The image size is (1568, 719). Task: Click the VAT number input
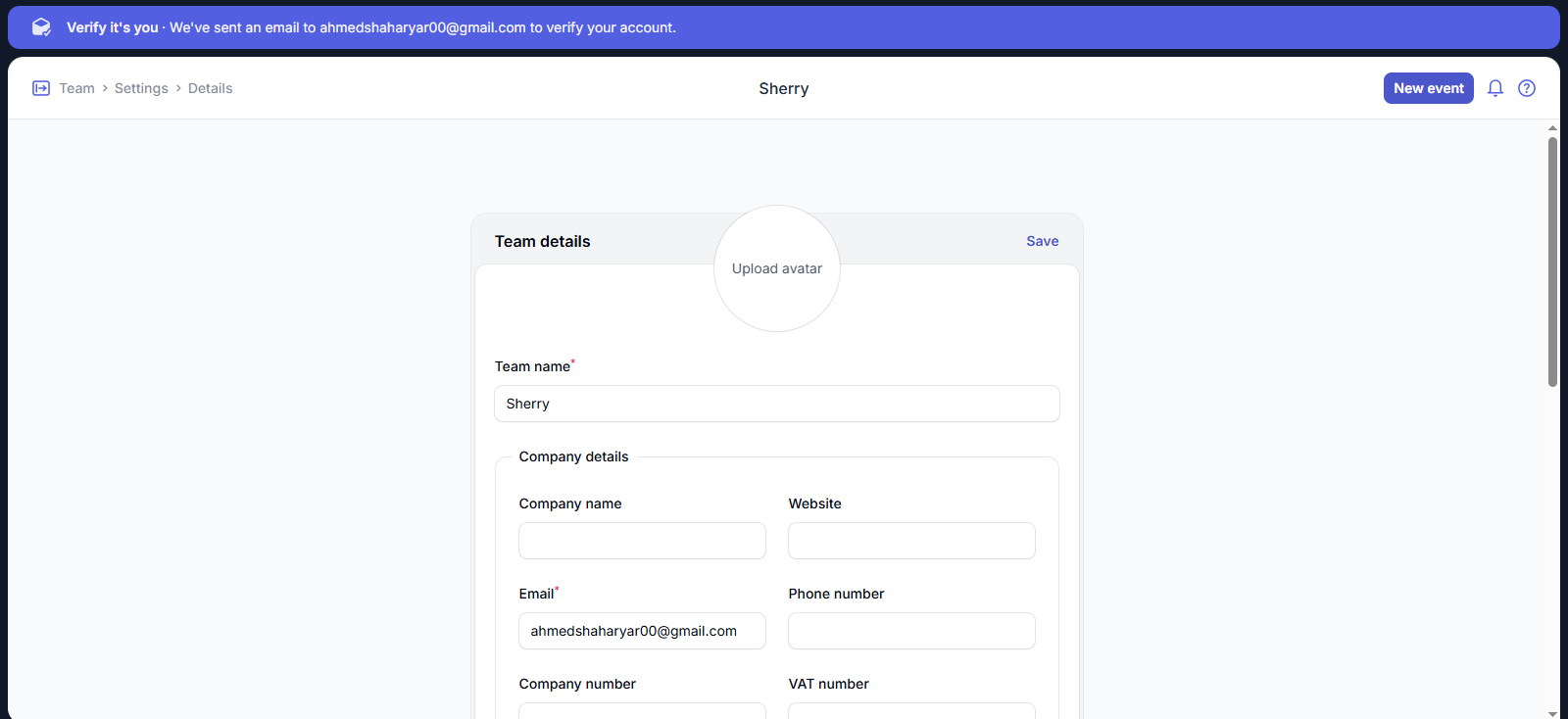coord(911,710)
